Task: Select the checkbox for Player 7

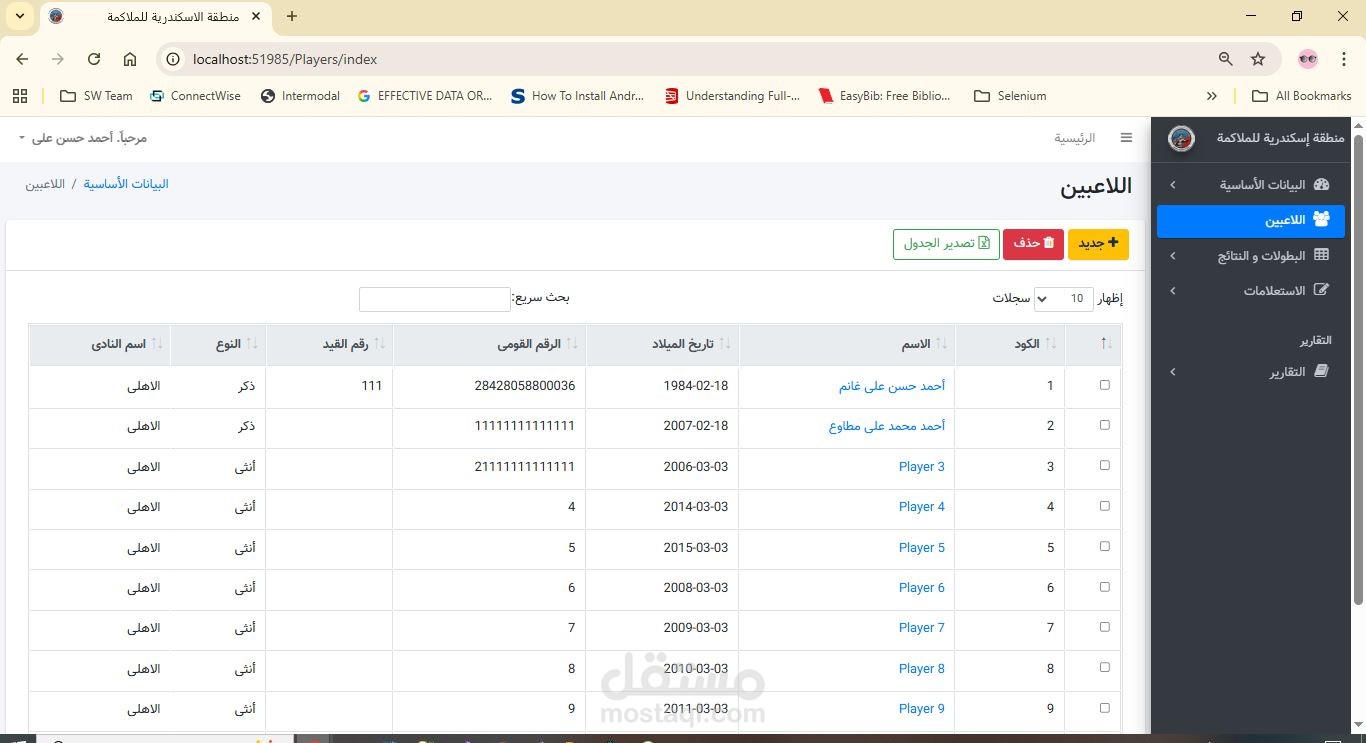Action: point(1105,627)
